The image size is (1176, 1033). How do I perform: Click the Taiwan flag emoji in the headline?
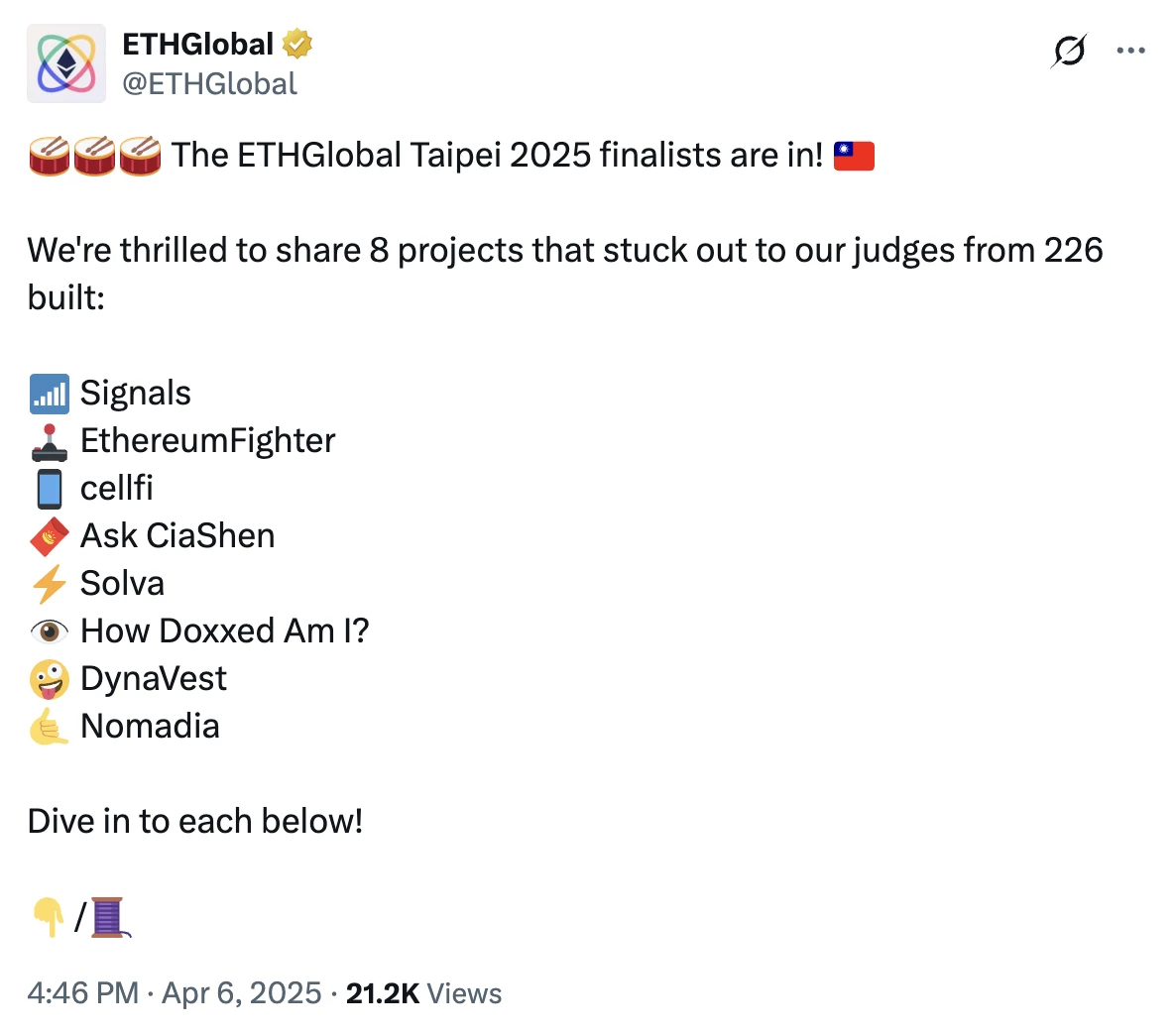pyautogui.click(x=850, y=155)
